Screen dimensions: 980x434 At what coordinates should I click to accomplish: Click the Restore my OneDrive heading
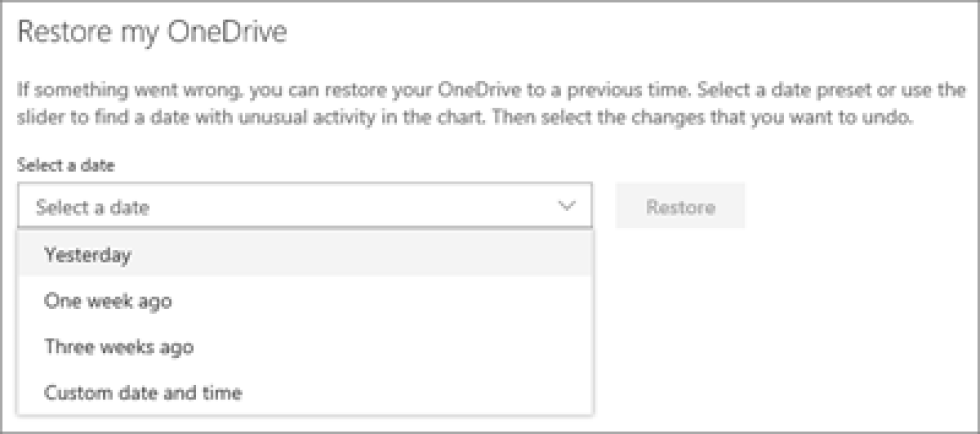[153, 33]
